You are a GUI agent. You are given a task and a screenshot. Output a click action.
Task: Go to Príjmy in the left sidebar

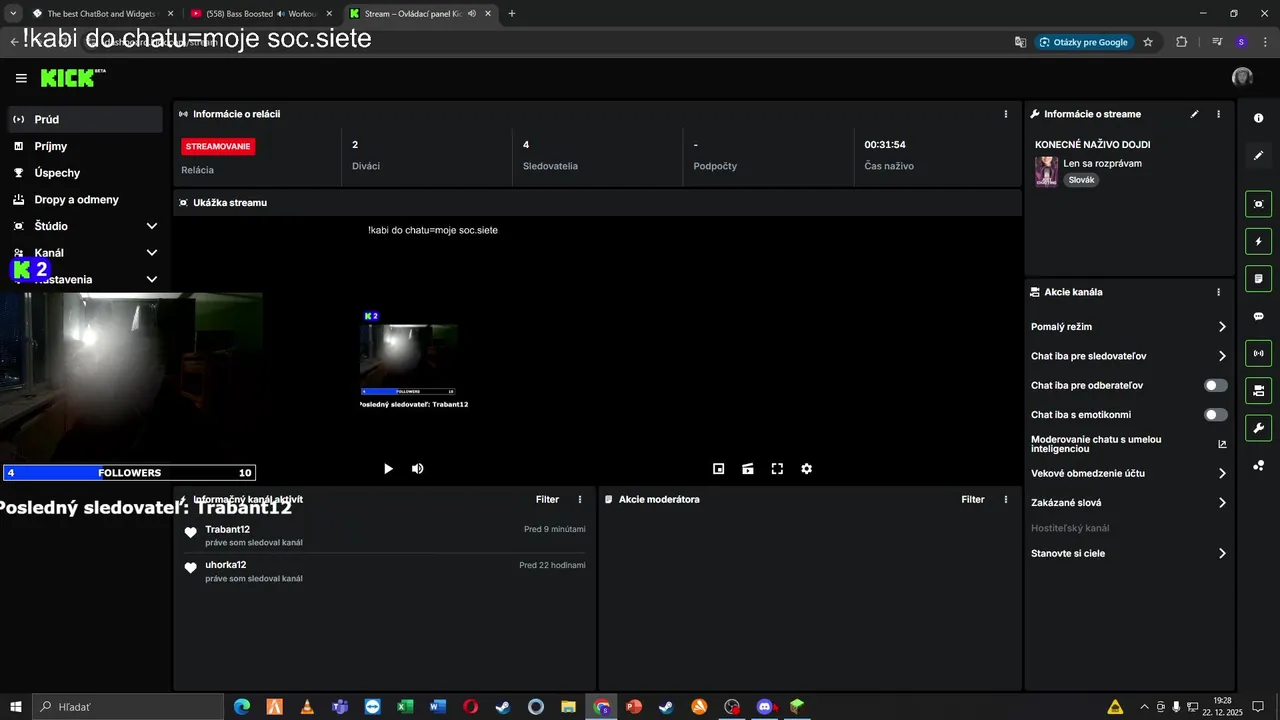click(85, 146)
